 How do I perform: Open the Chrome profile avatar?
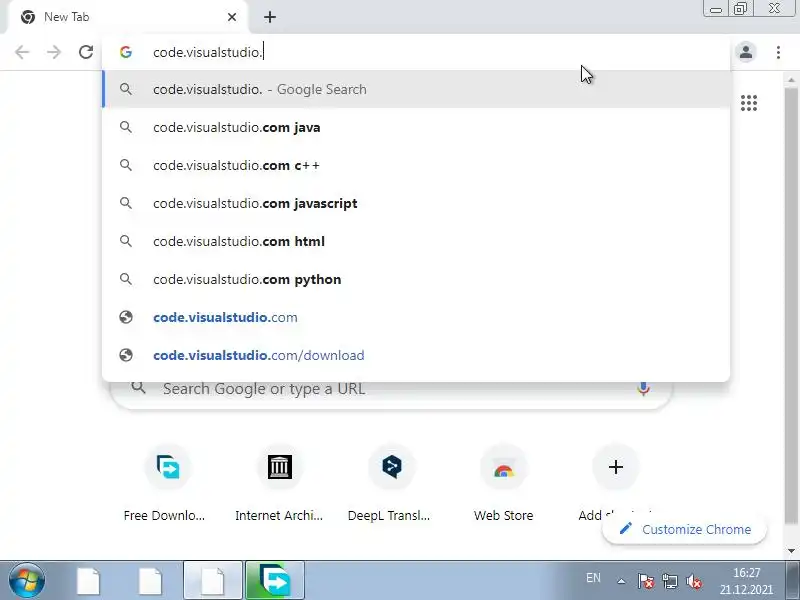point(745,52)
